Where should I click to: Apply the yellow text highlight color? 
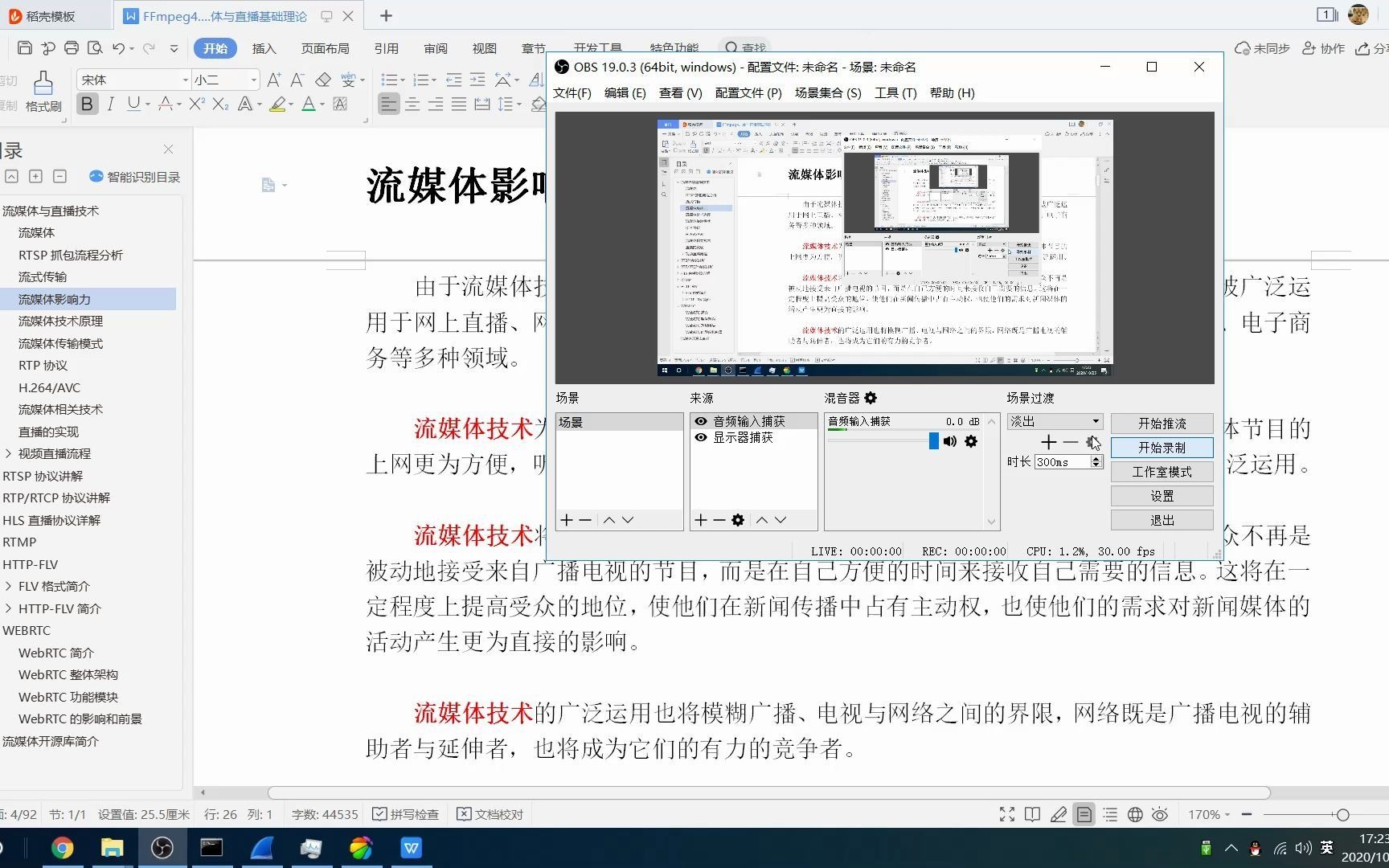tap(277, 104)
